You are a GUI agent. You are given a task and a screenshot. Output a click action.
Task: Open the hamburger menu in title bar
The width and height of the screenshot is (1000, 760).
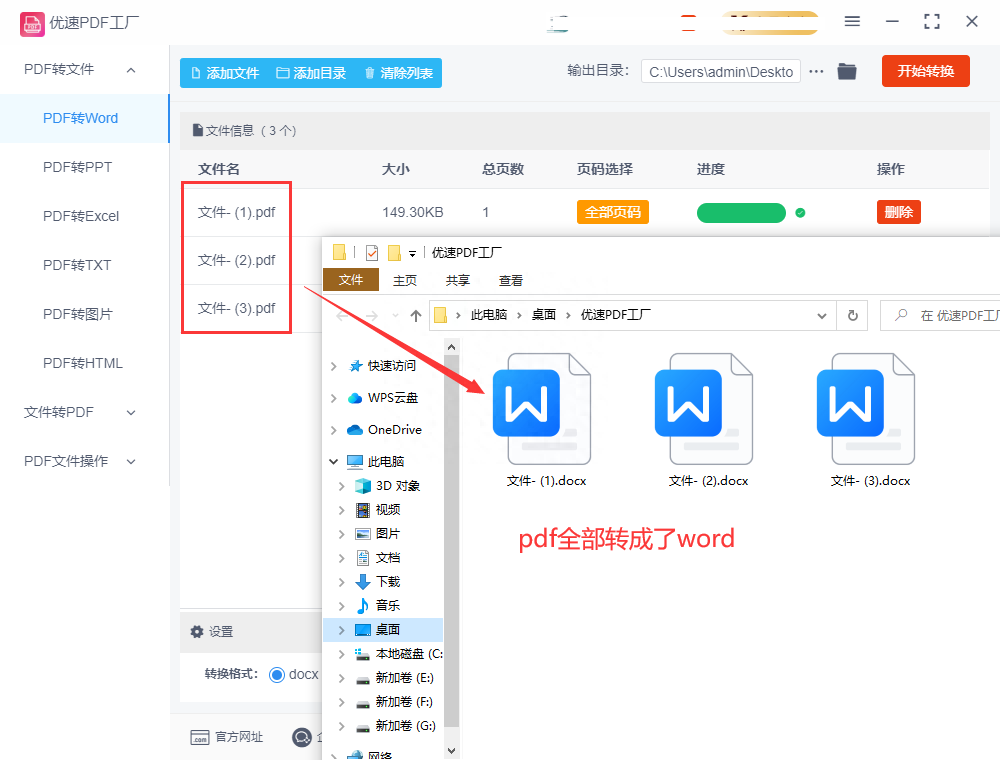852,21
